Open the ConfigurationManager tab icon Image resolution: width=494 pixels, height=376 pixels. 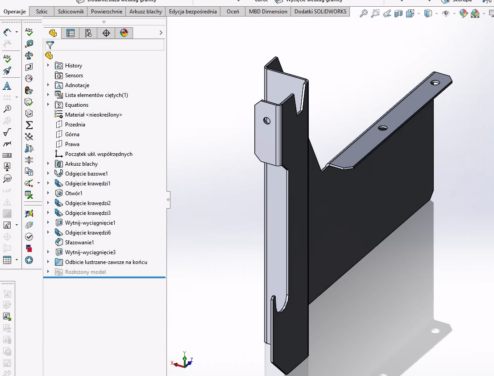click(x=88, y=33)
